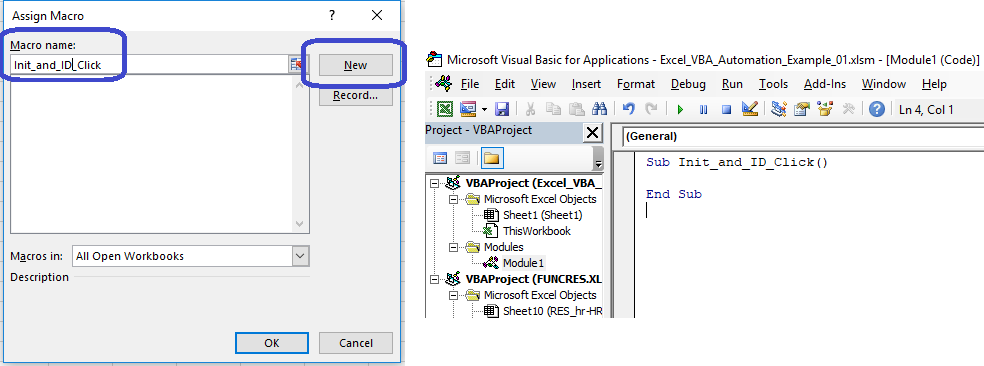Screen dimensions: 984x366
Task: Open the Insert UserForm dropdown arrow
Action: pos(484,110)
